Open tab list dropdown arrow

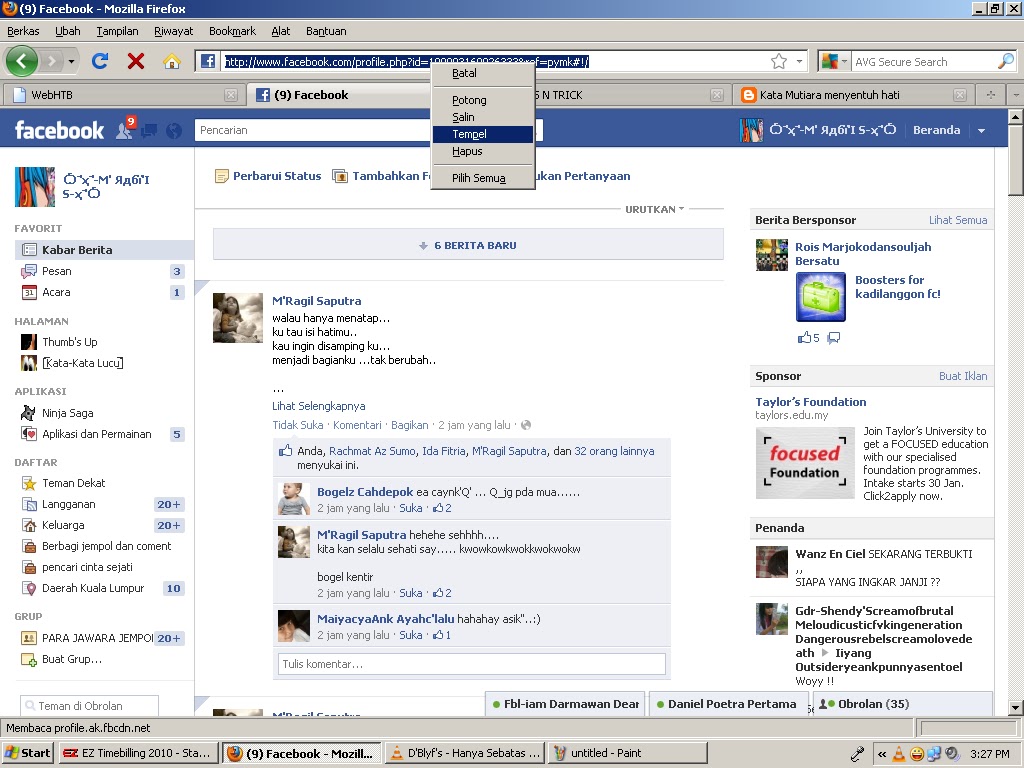[x=1016, y=95]
